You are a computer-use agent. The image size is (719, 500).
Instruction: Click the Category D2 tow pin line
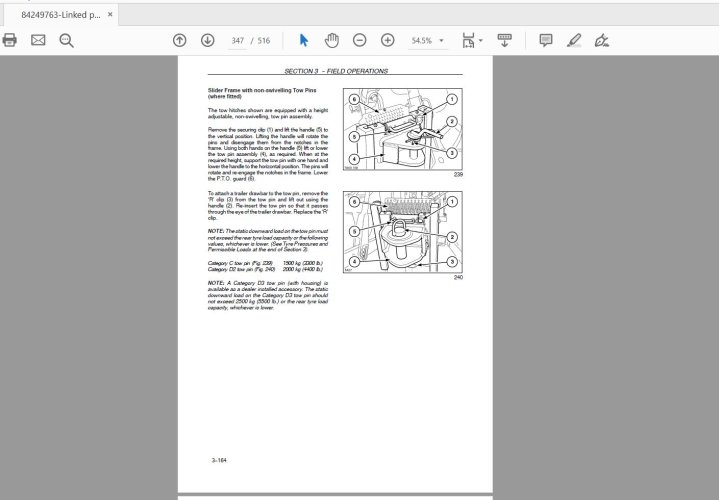click(x=265, y=269)
